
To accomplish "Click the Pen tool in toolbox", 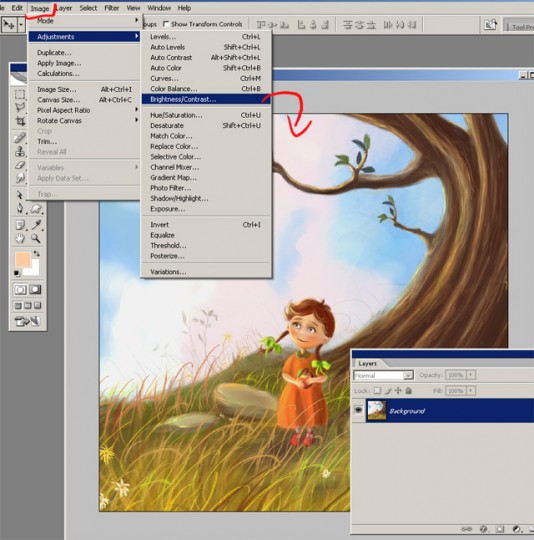I will tap(20, 208).
